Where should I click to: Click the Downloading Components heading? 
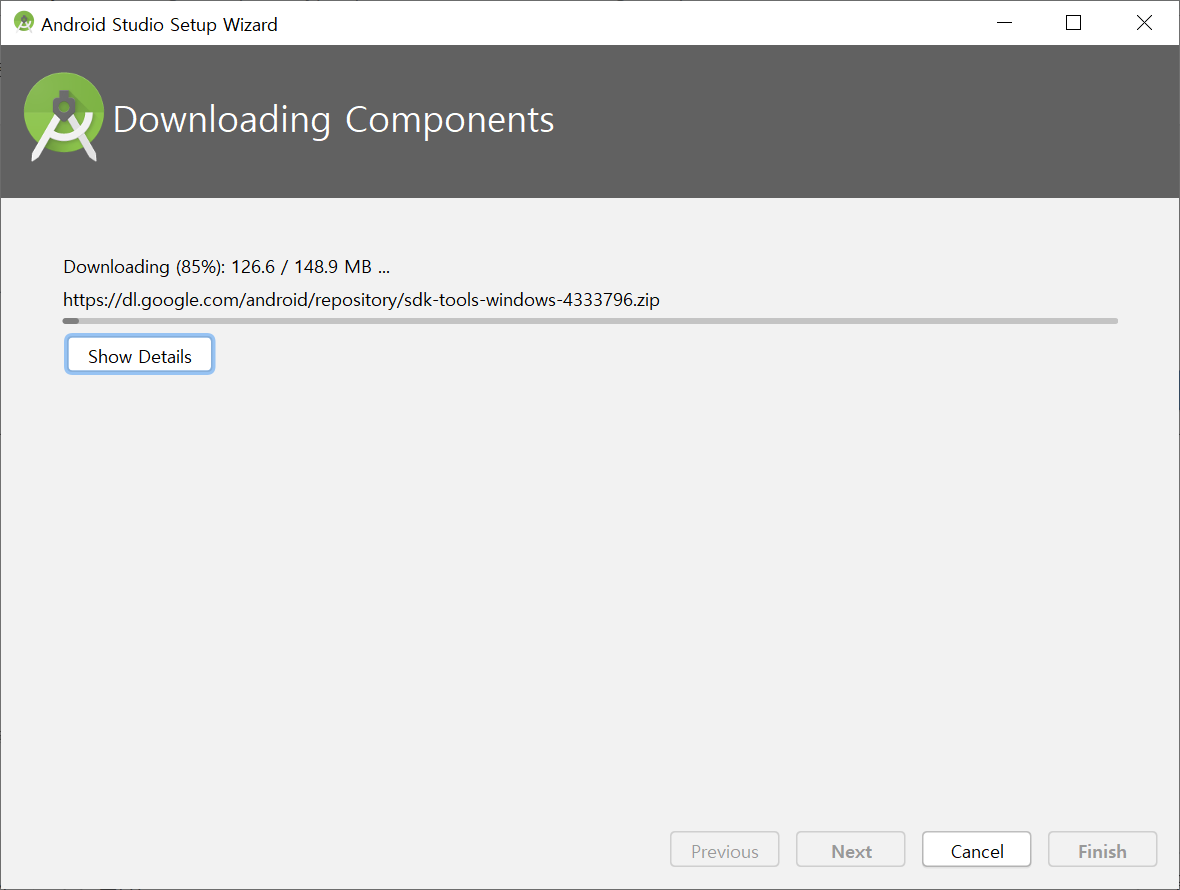pos(333,120)
